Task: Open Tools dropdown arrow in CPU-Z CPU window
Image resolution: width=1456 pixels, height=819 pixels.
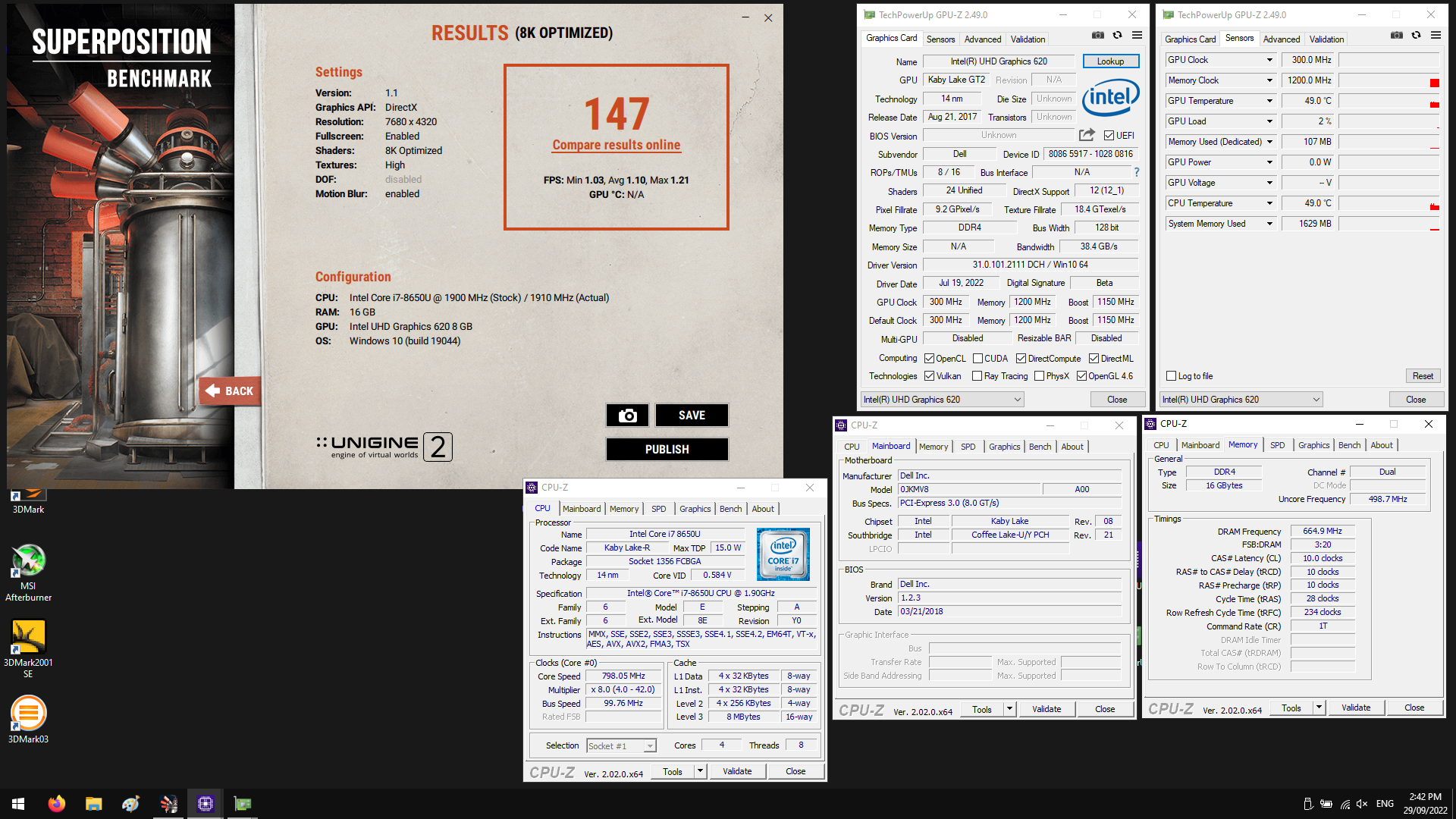Action: click(700, 771)
